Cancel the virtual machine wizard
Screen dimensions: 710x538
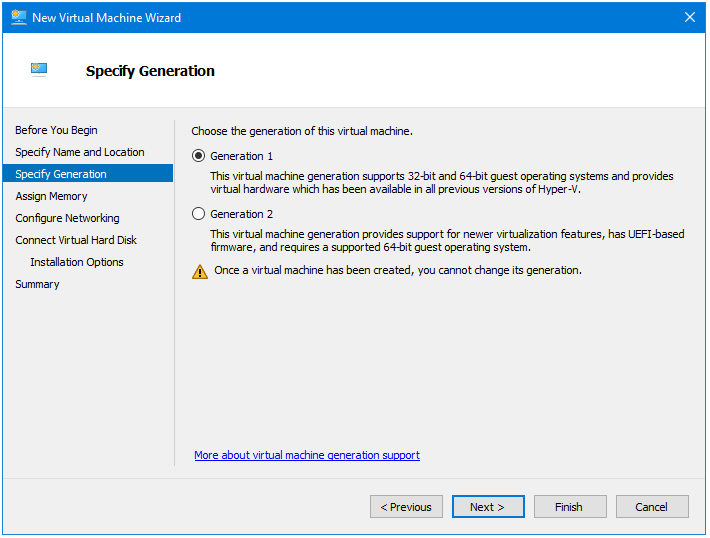651,507
